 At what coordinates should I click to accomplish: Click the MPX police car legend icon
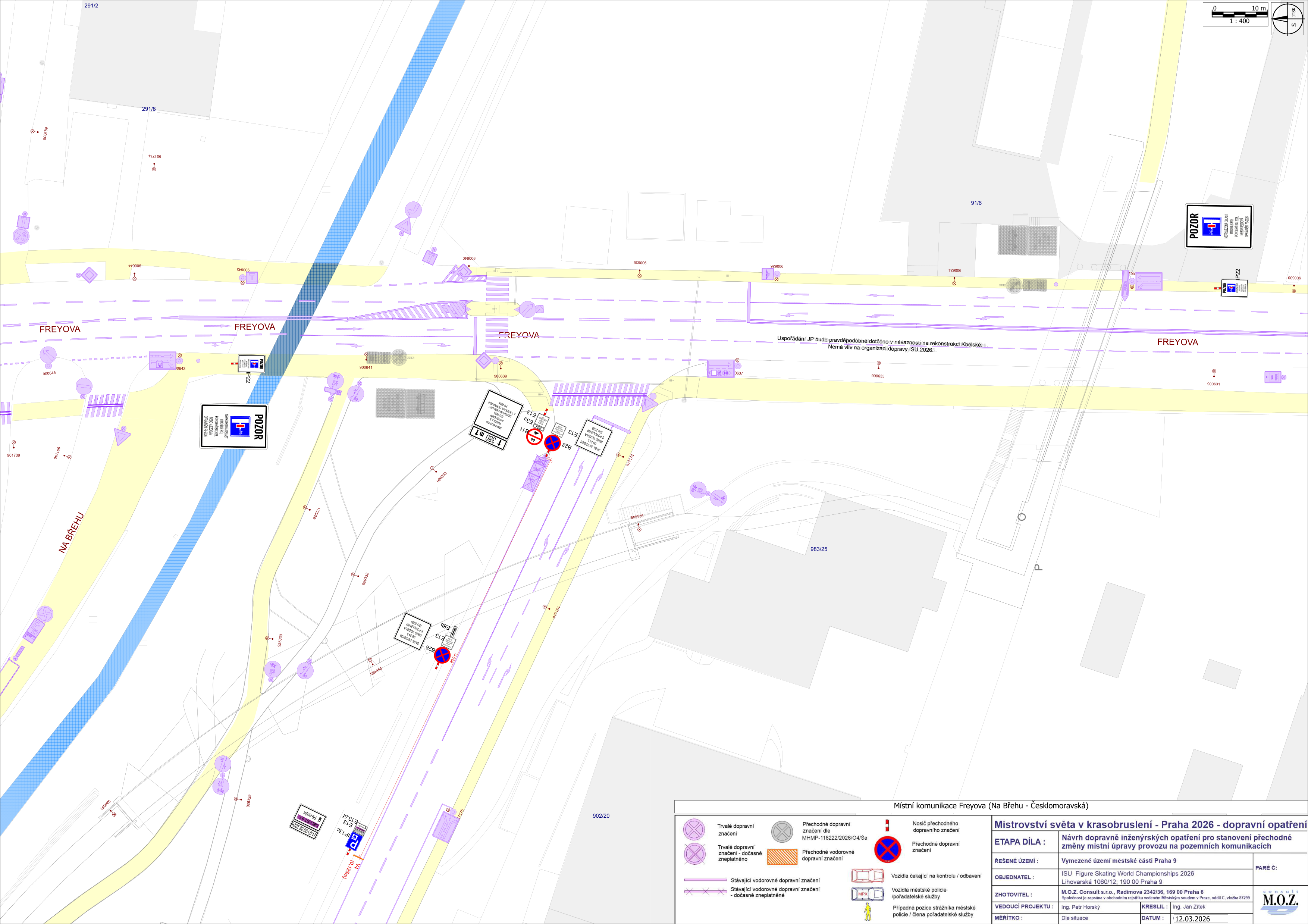click(867, 894)
